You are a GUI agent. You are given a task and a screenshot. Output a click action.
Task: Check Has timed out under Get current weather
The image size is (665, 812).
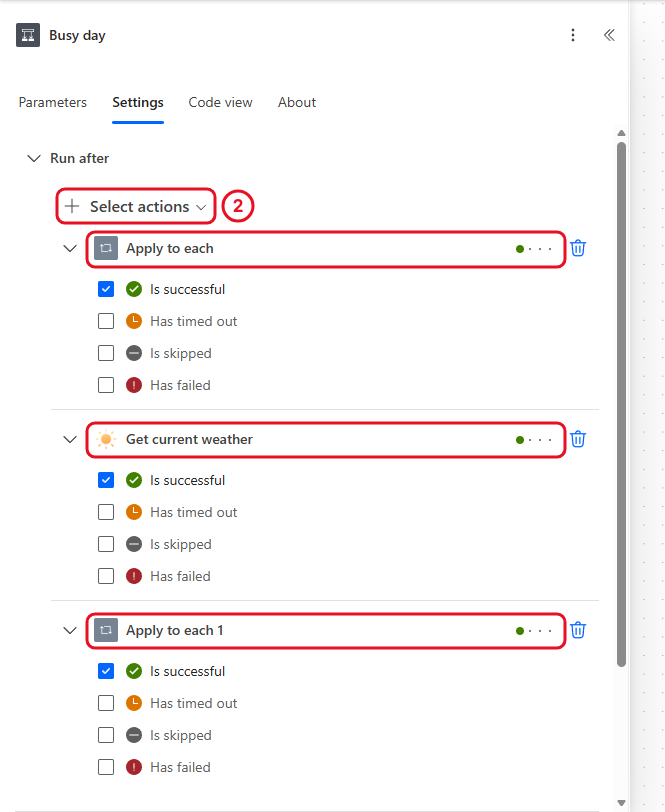tap(106, 512)
